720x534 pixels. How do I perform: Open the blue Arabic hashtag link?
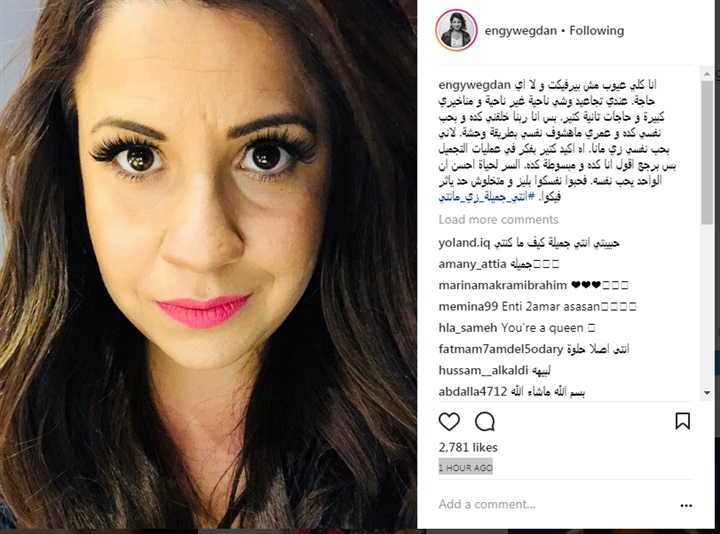pos(486,197)
